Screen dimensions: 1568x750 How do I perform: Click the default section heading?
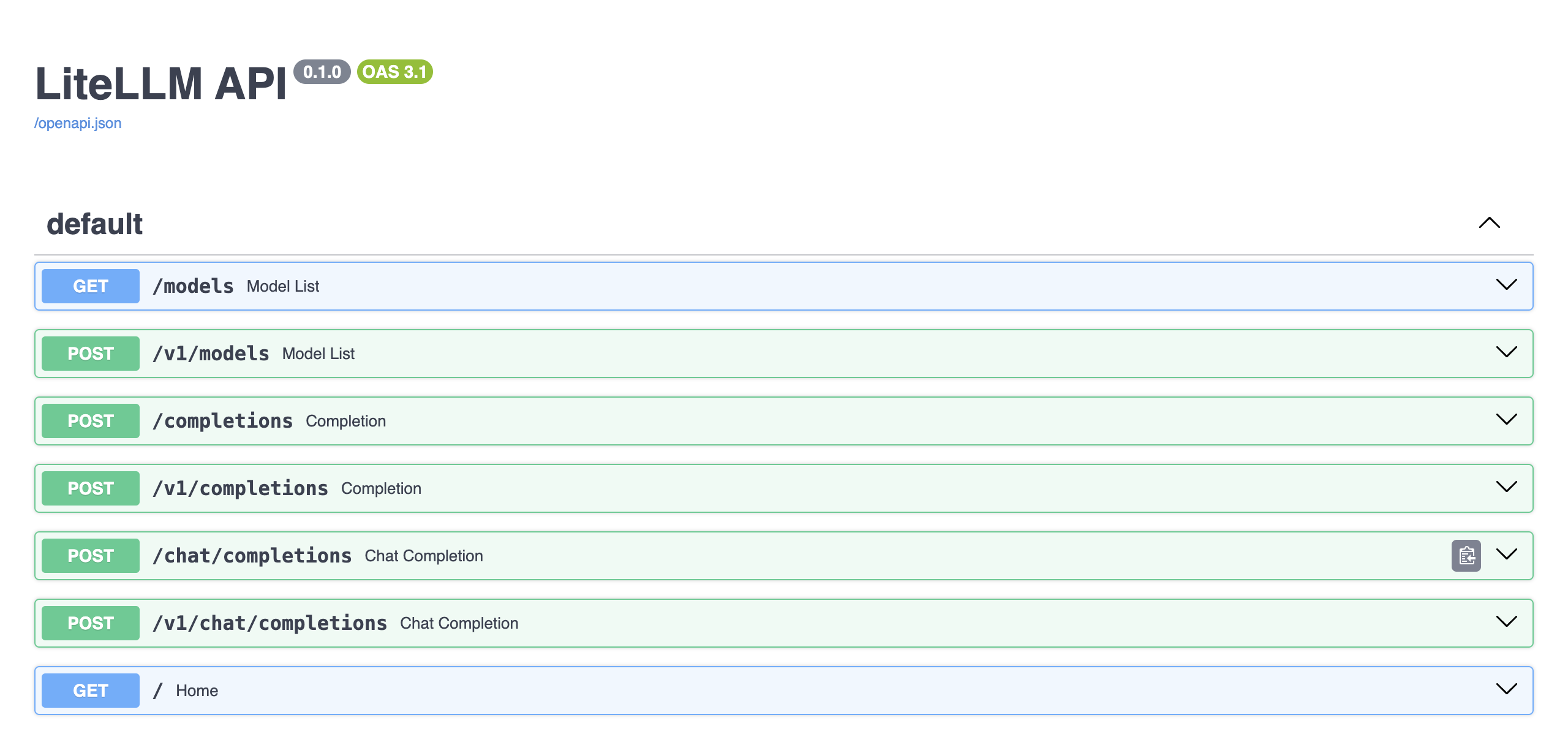[x=95, y=224]
